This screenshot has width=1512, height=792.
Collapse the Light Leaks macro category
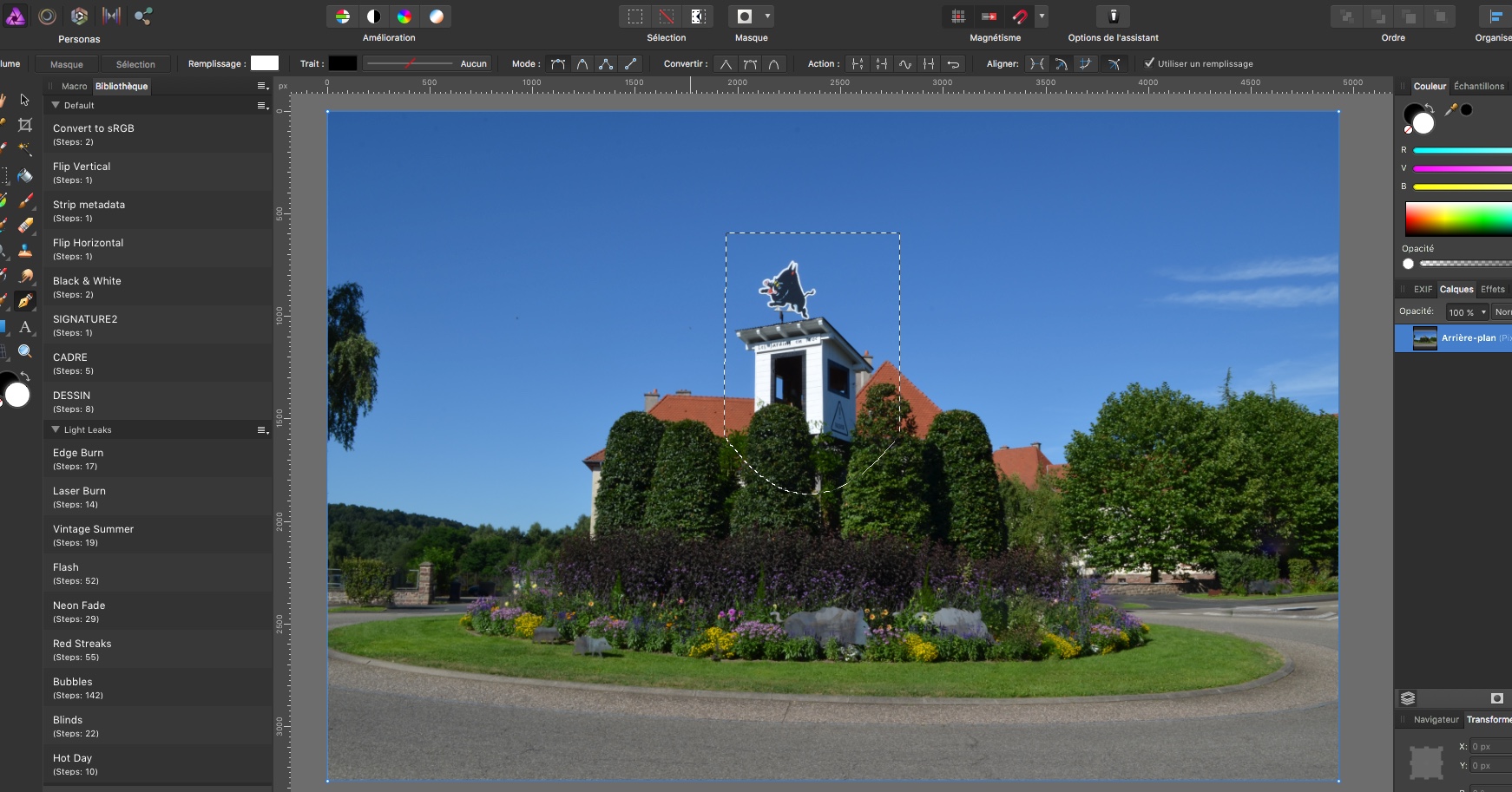click(56, 429)
